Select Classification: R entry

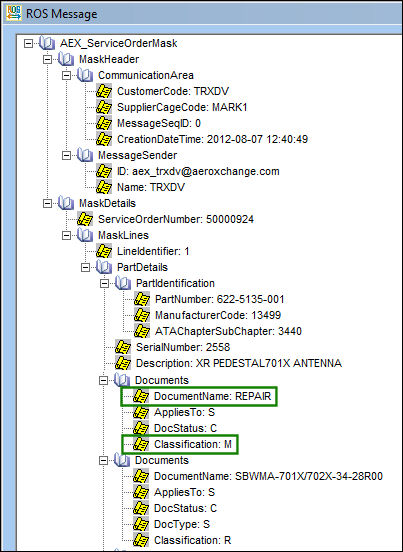click(x=193, y=541)
